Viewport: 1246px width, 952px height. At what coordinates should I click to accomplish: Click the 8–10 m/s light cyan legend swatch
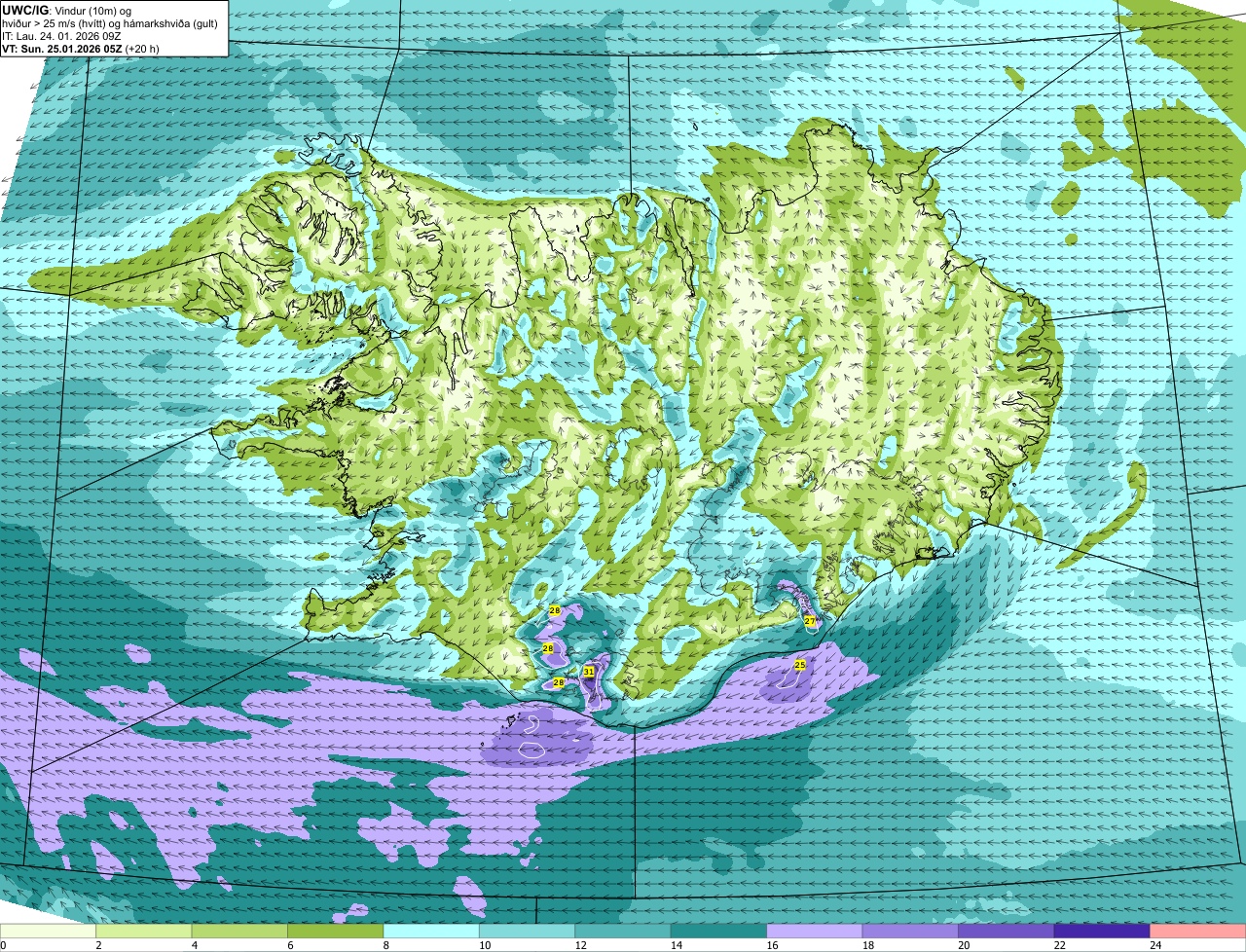tap(432, 932)
